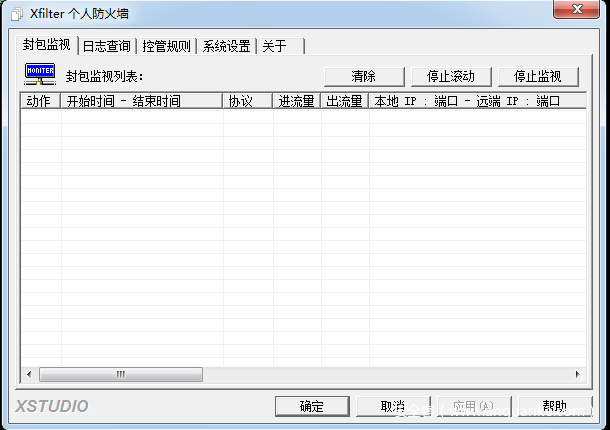Click the 清除 button
This screenshot has height=430, width=610.
coord(364,77)
